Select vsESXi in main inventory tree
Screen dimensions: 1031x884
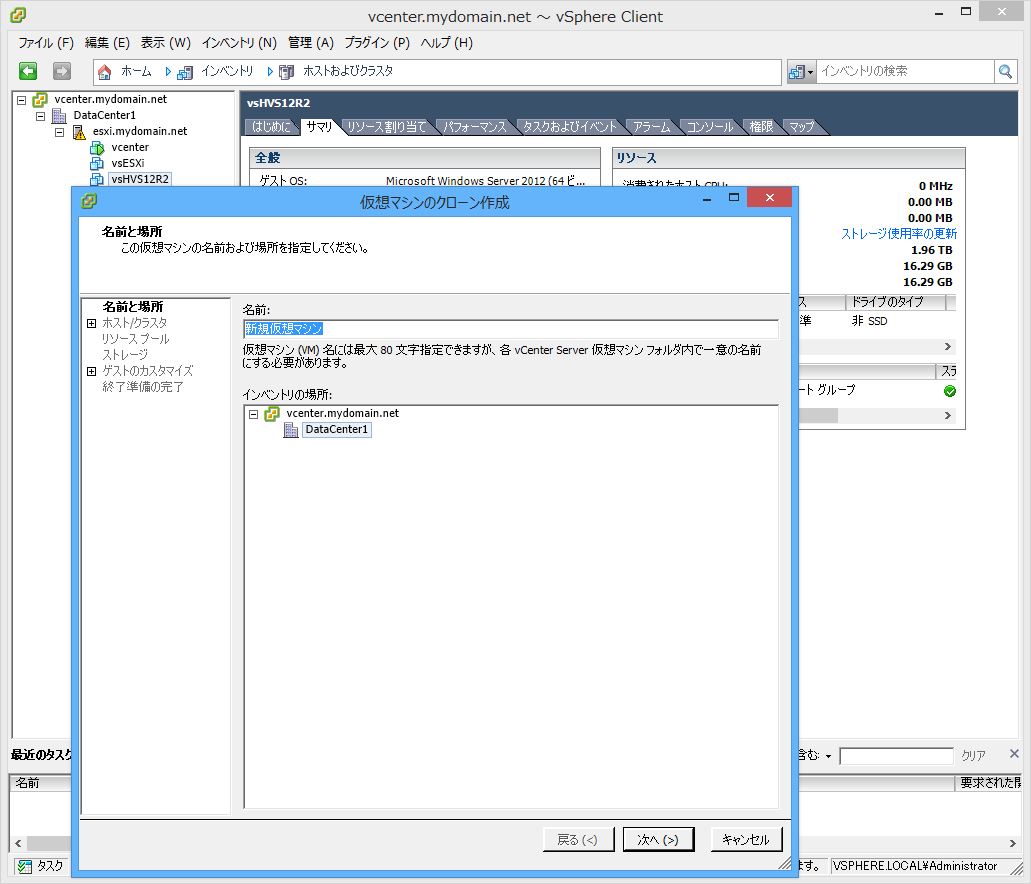[128, 163]
